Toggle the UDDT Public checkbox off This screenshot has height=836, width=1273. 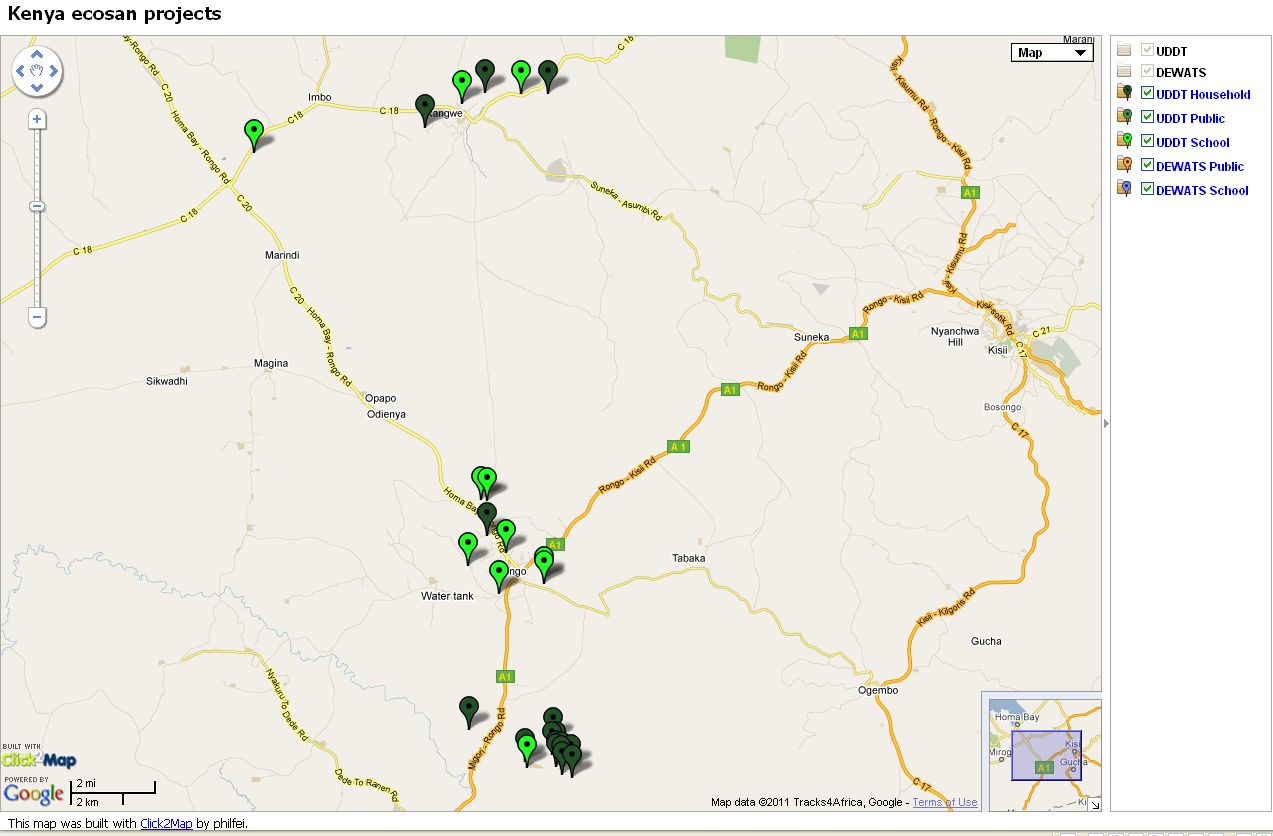click(1147, 117)
